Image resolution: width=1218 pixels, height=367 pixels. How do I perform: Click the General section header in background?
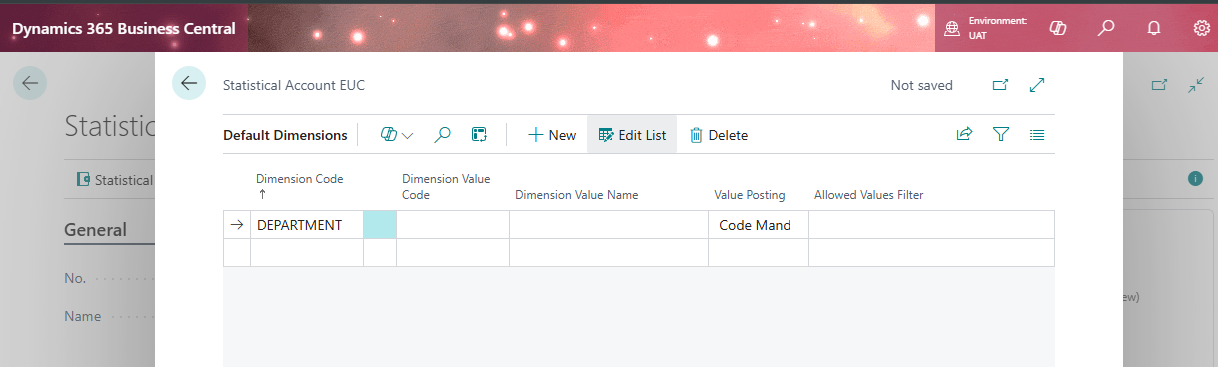pyautogui.click(x=96, y=230)
